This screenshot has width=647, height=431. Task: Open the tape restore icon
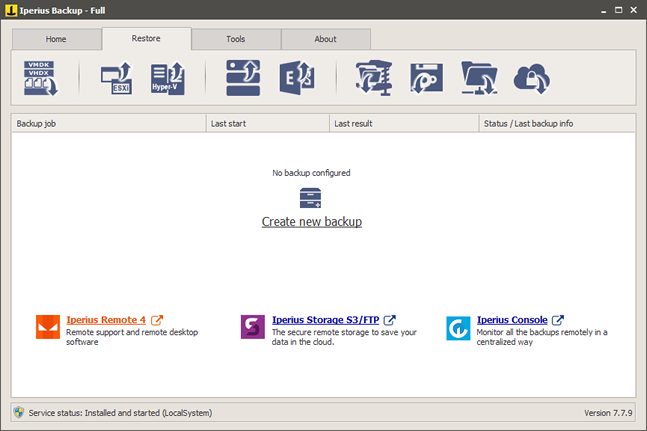click(x=427, y=78)
